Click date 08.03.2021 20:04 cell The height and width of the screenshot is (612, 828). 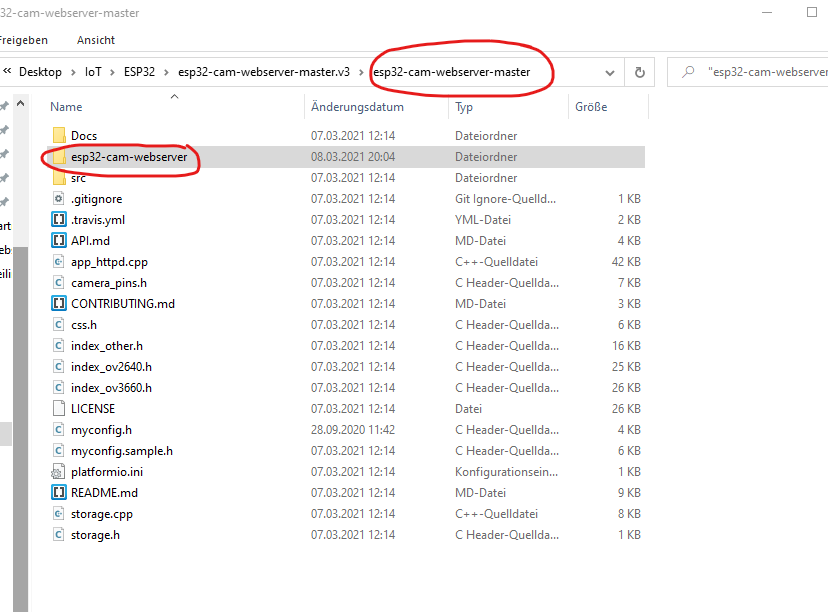pos(353,157)
